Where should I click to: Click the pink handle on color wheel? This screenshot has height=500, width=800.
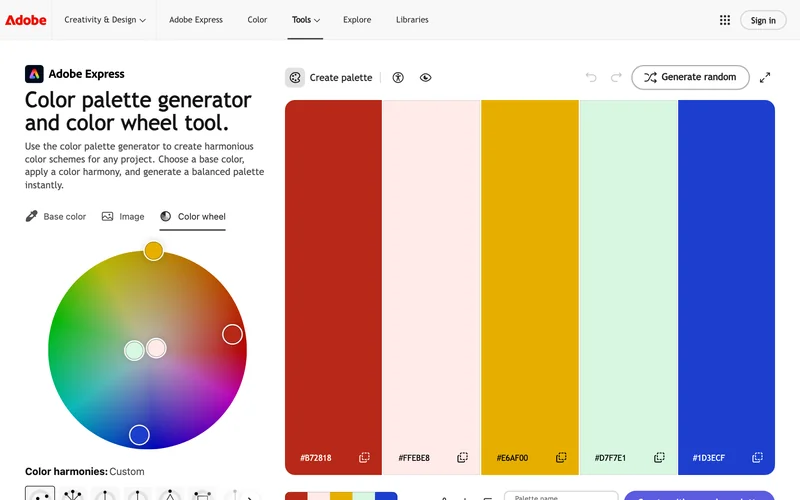[156, 348]
